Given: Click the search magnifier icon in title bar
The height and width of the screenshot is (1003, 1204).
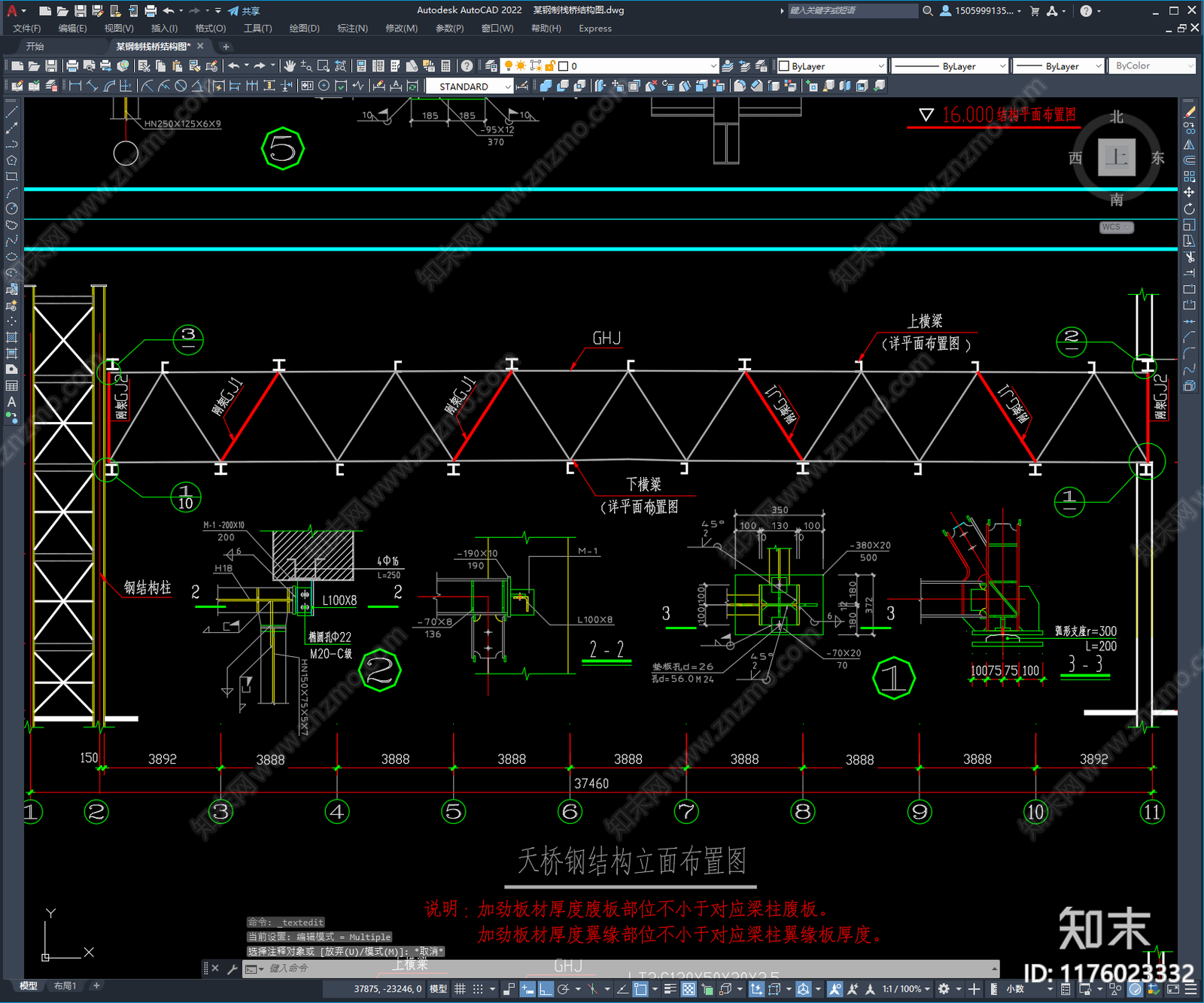Looking at the screenshot, I should coord(928,11).
